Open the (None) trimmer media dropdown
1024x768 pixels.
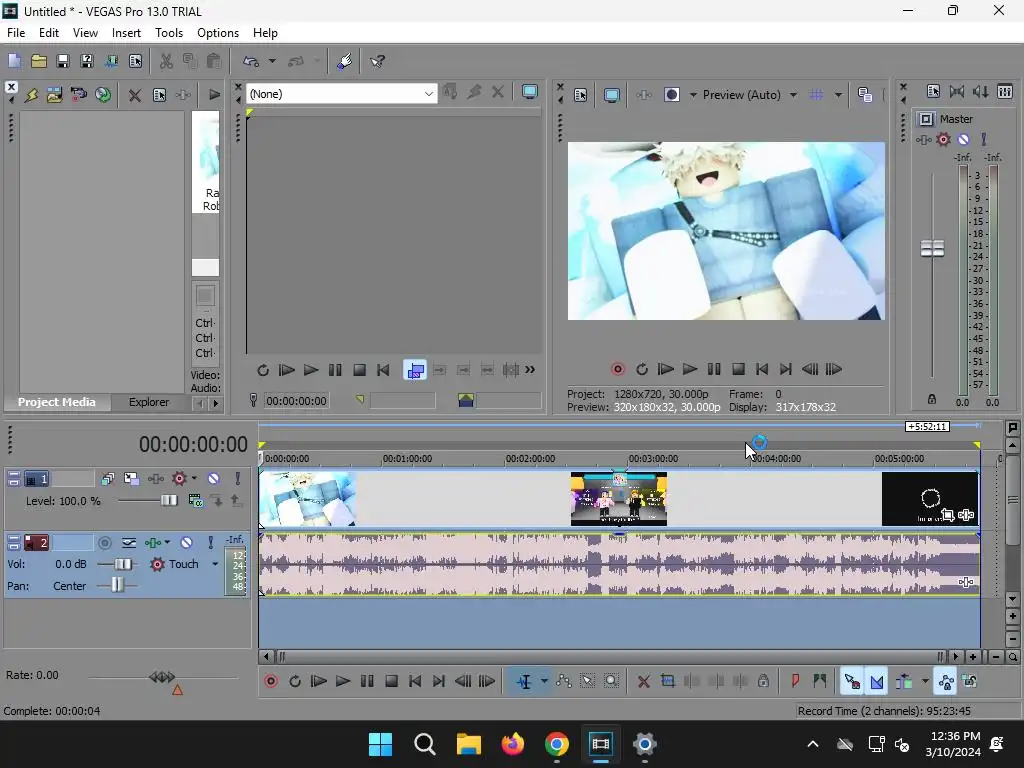[428, 94]
